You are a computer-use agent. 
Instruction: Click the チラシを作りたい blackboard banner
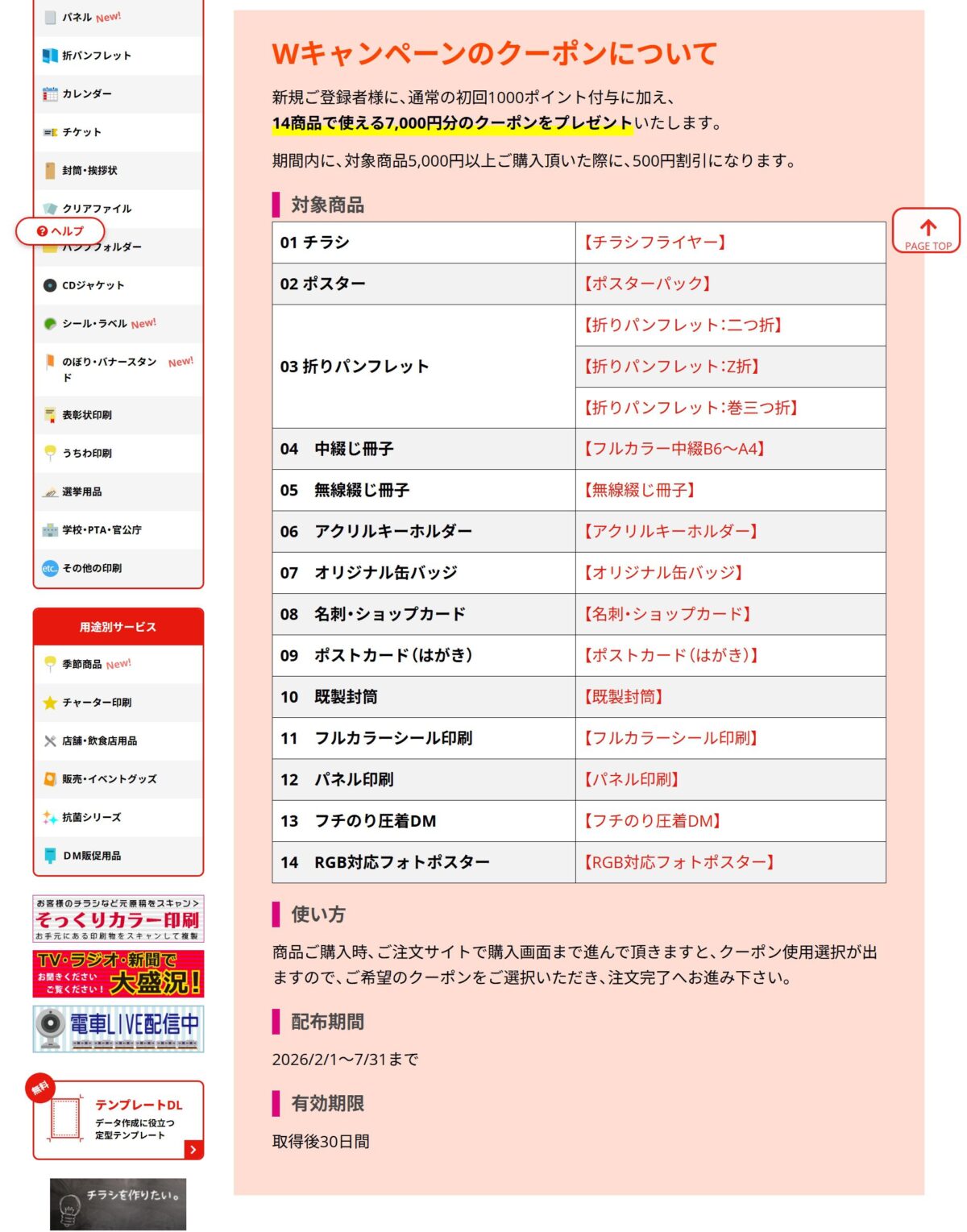pos(118,1205)
